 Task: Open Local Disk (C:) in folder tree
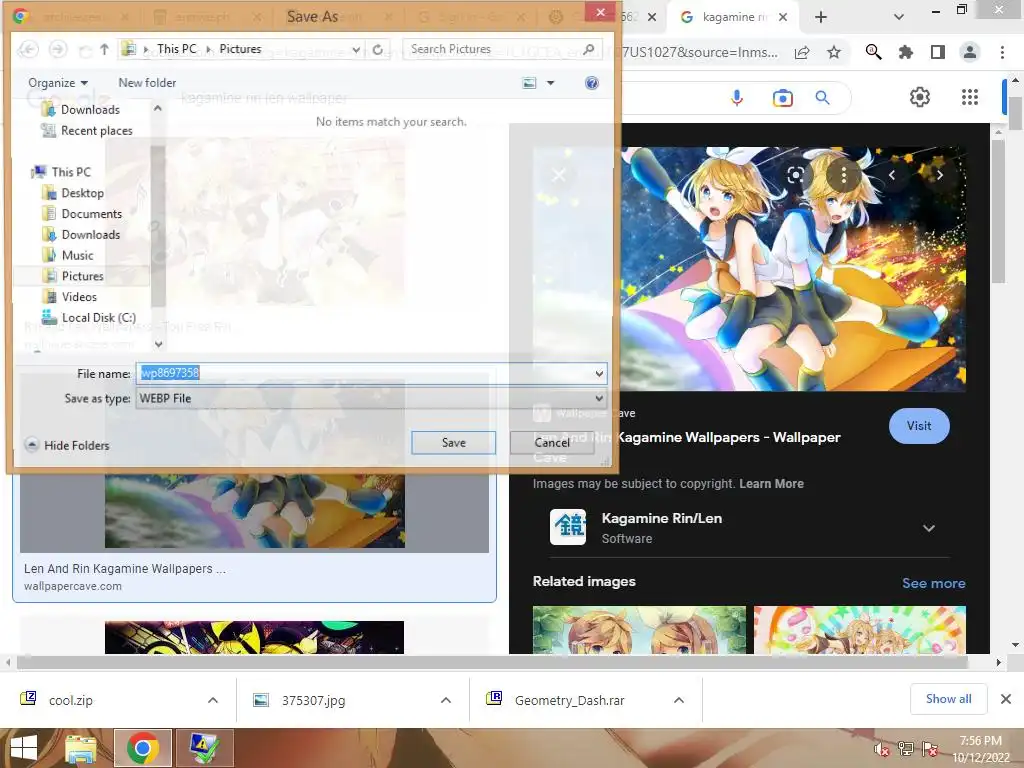click(89, 318)
